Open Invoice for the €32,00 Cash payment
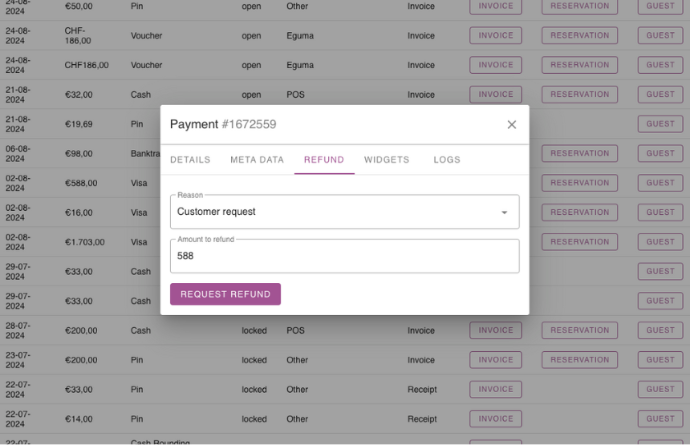The width and height of the screenshot is (690, 445). click(496, 95)
